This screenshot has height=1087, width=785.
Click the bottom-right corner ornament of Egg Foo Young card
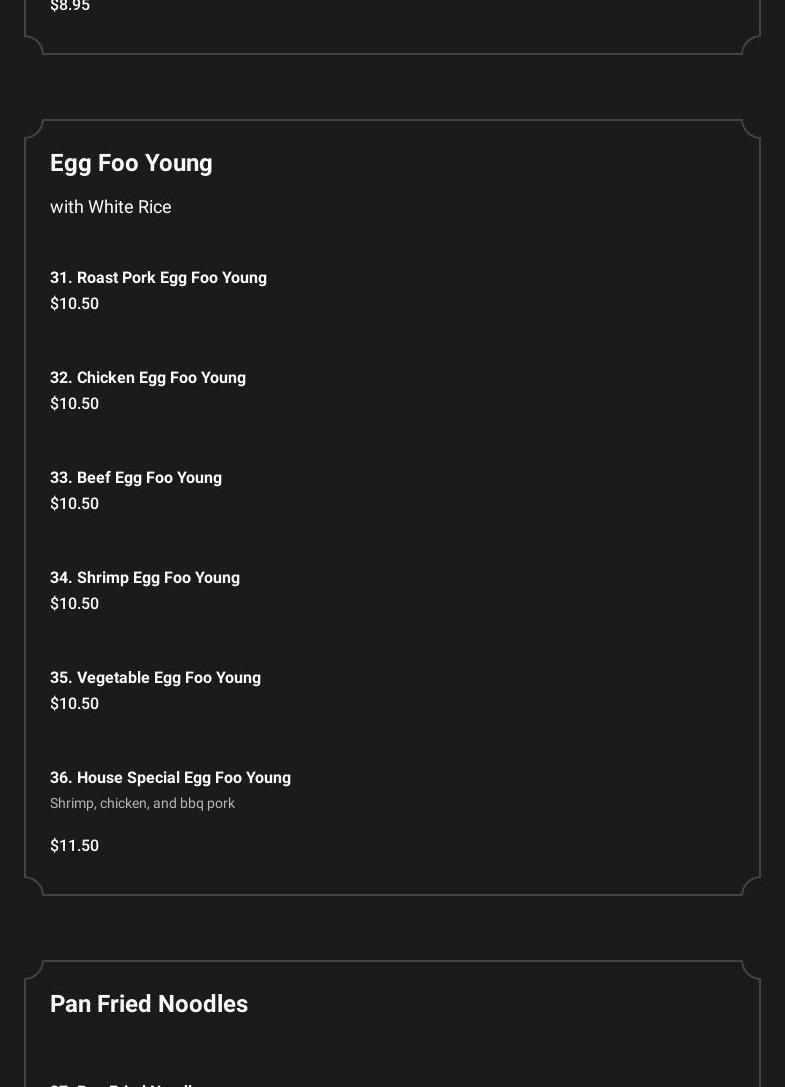pyautogui.click(x=751, y=886)
